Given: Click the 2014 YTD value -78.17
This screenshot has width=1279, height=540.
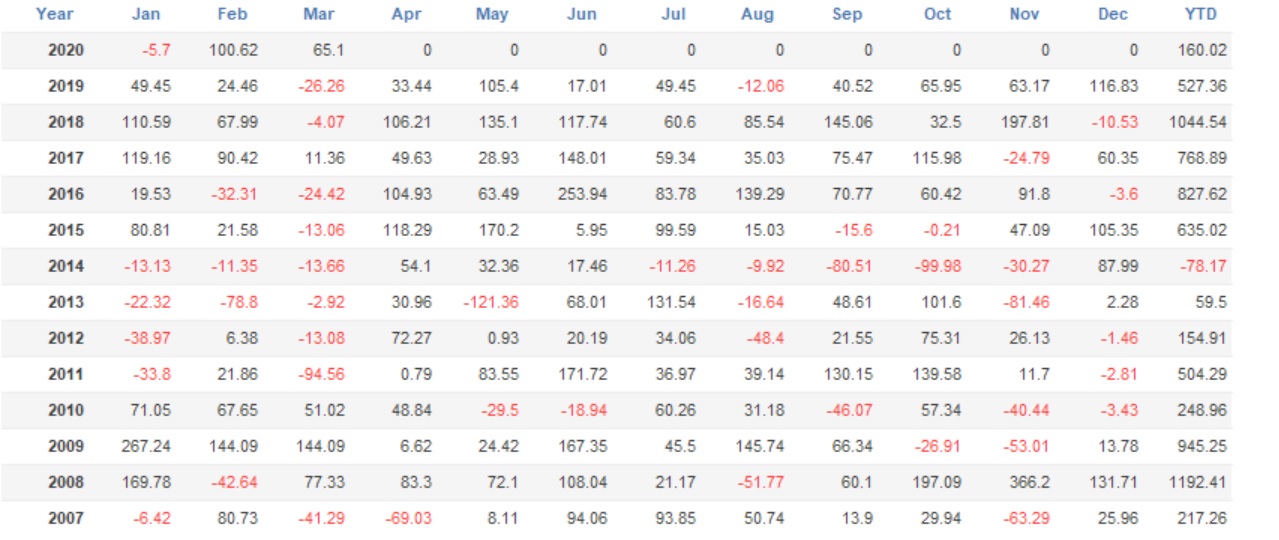Looking at the screenshot, I should (1203, 266).
